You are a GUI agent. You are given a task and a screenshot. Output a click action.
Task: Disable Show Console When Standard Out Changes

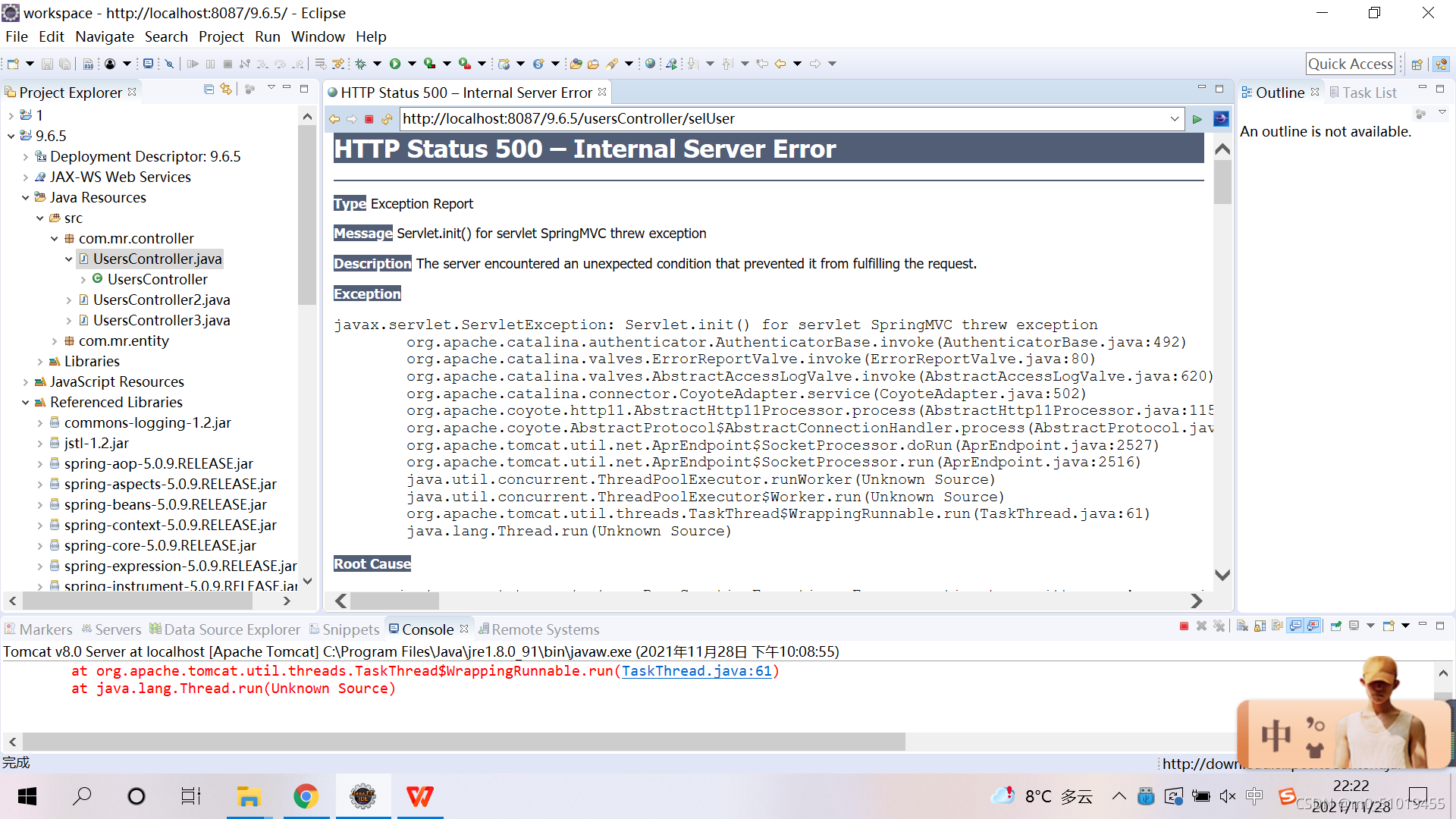click(1294, 627)
